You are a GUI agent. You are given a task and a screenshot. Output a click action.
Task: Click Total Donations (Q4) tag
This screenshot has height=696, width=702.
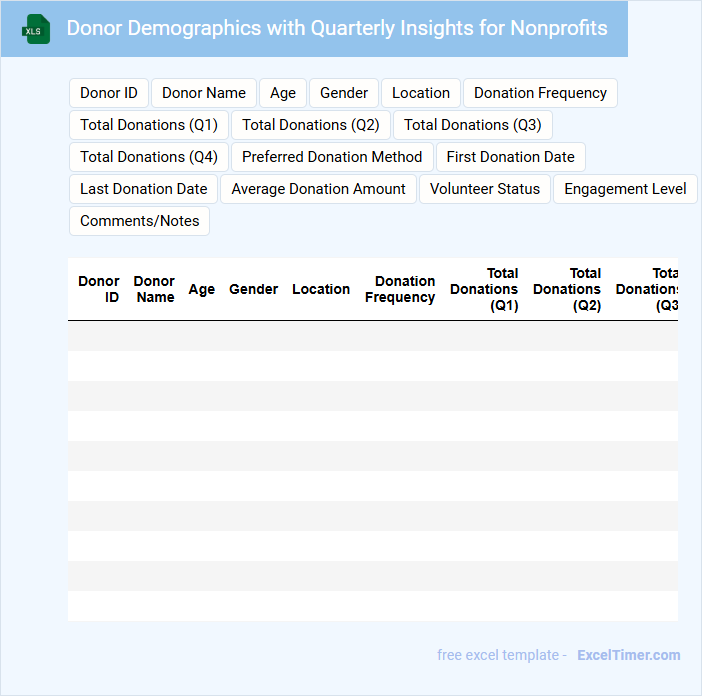(149, 157)
